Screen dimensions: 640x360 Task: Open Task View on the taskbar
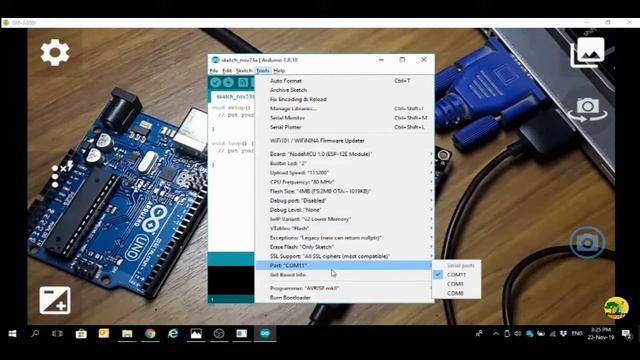pyautogui.click(x=58, y=334)
